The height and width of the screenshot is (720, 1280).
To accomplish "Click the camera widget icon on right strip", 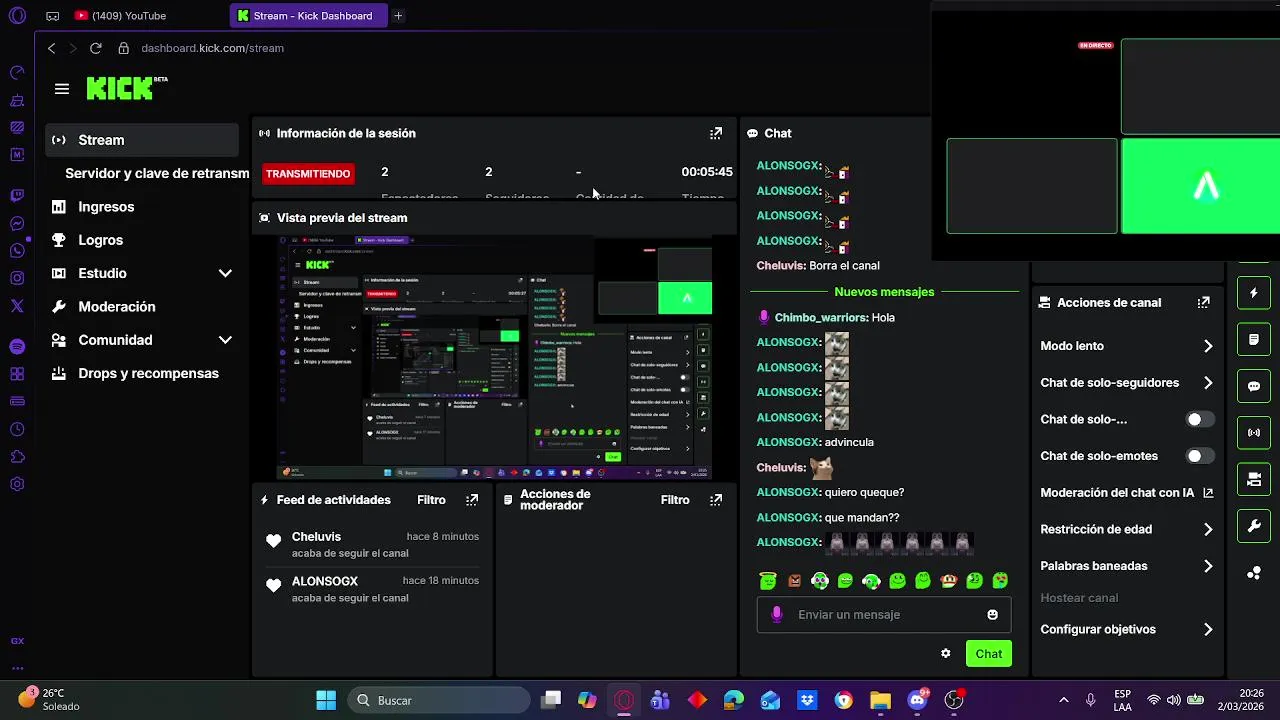I will pos(1254,480).
